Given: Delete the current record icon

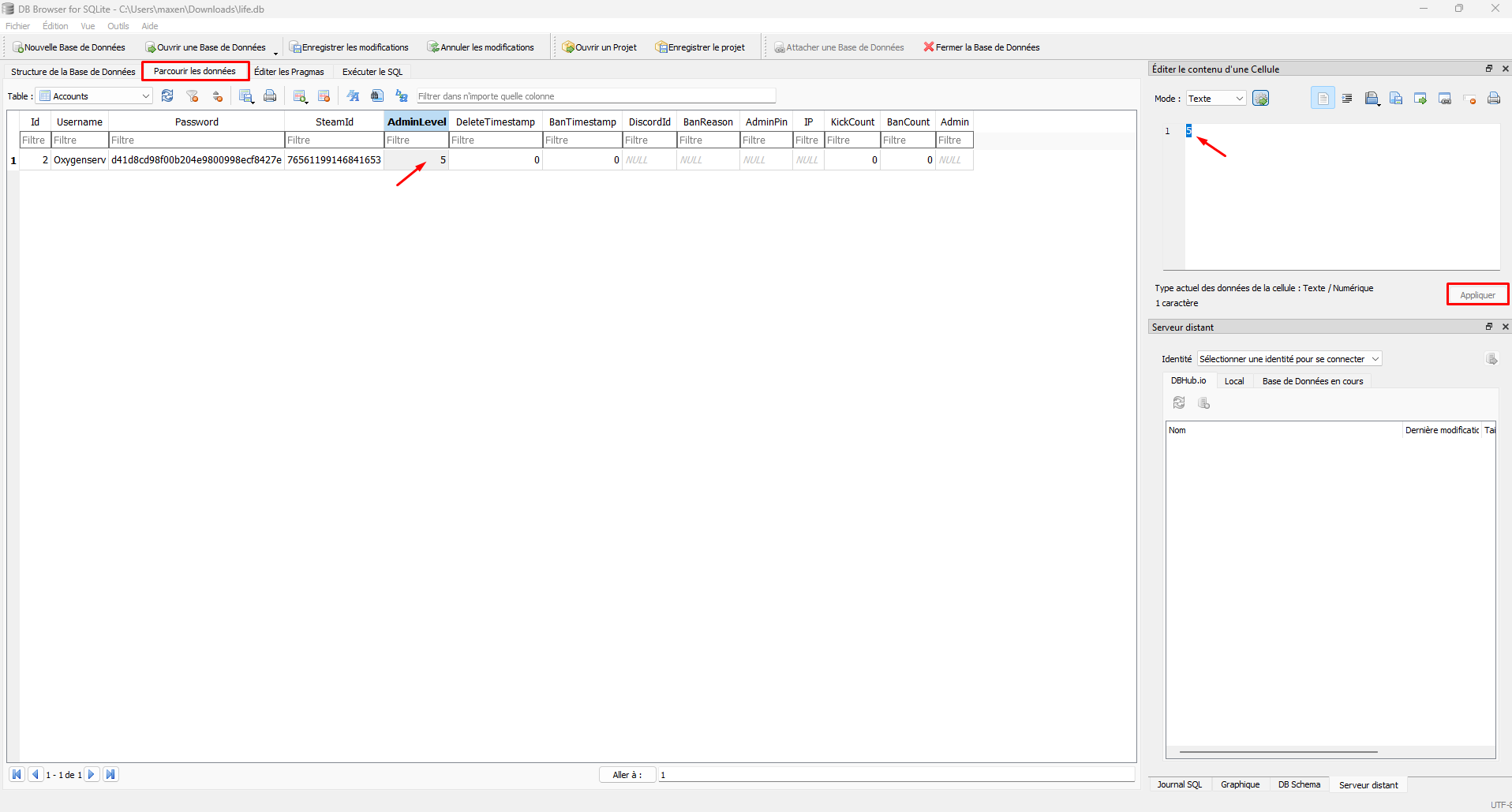Looking at the screenshot, I should point(324,96).
